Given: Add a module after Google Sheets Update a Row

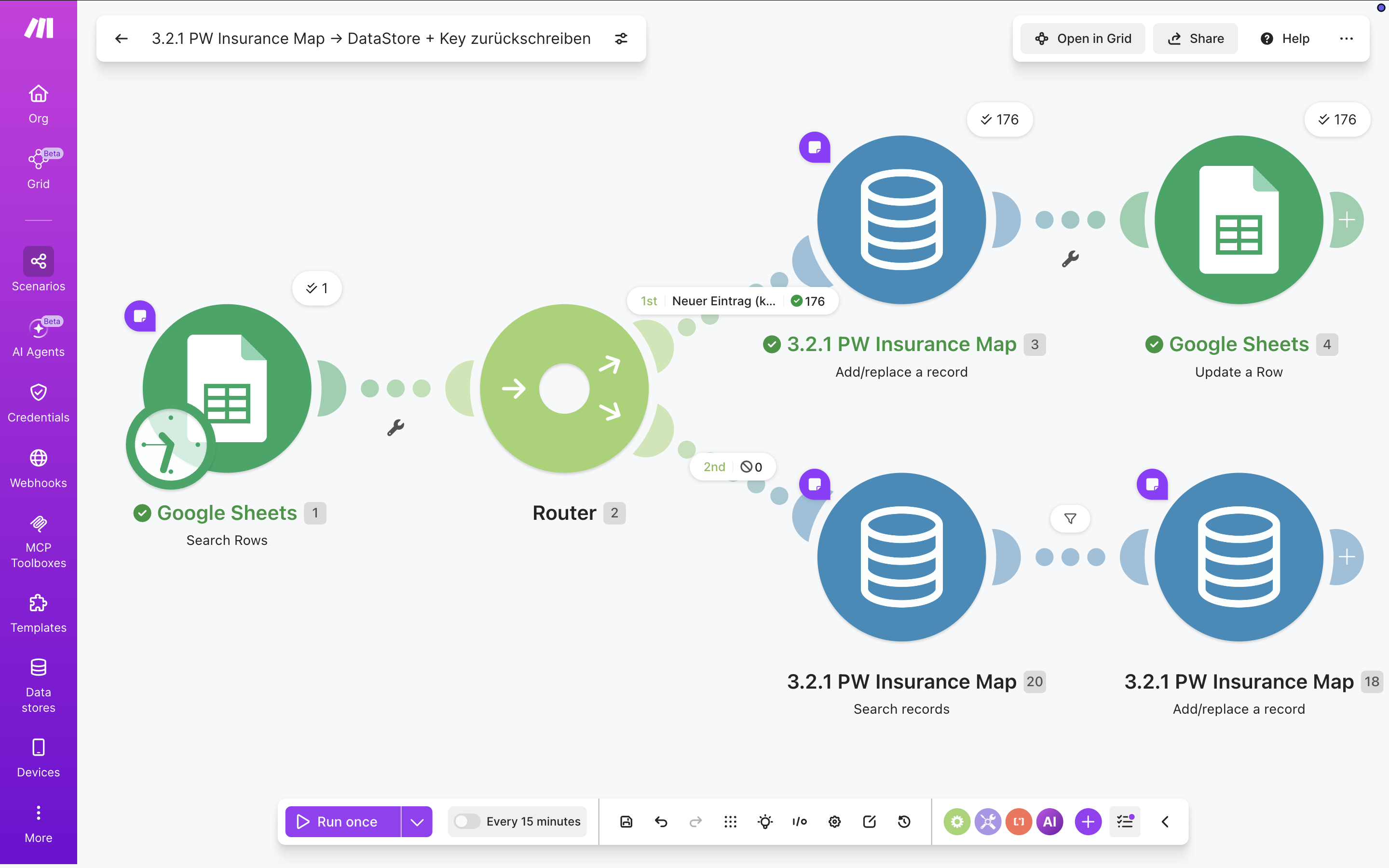Looking at the screenshot, I should click(x=1347, y=220).
